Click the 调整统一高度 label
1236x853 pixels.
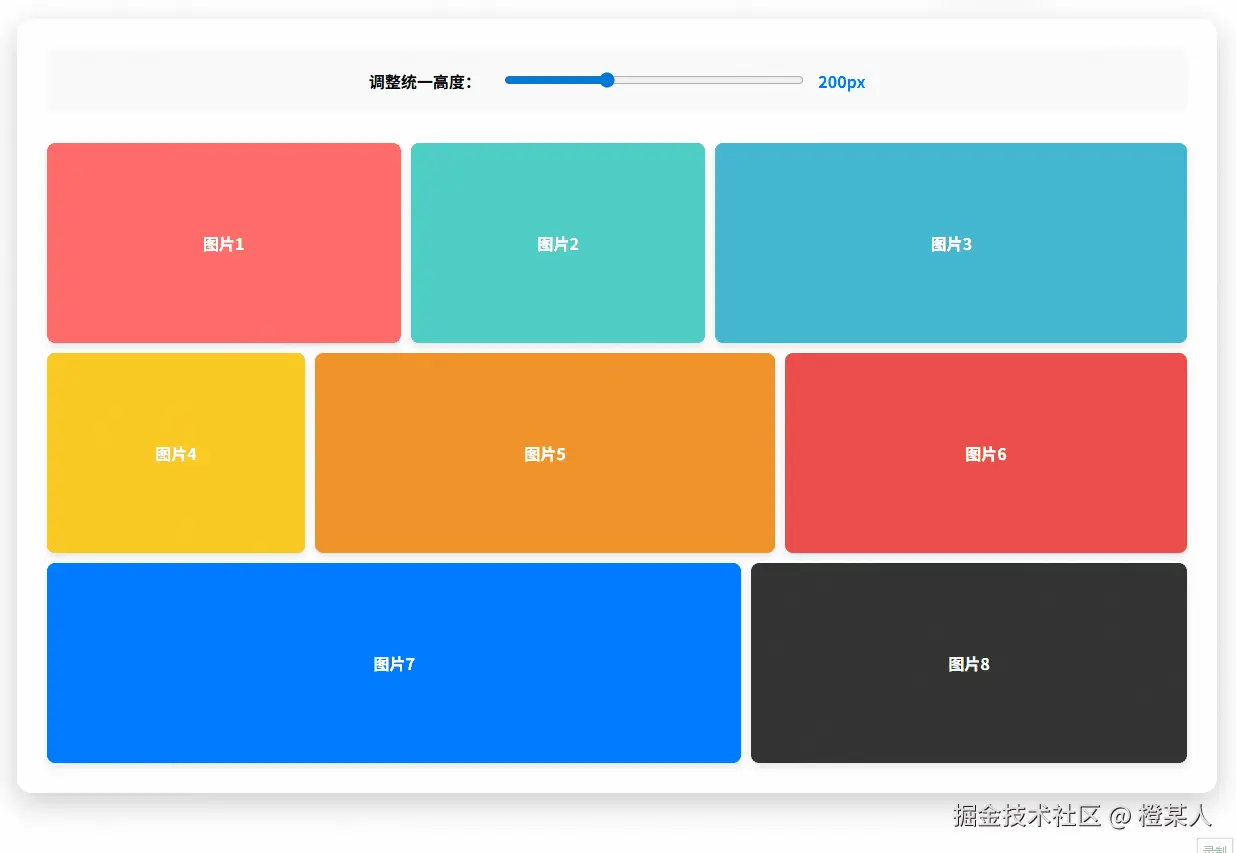coord(420,82)
